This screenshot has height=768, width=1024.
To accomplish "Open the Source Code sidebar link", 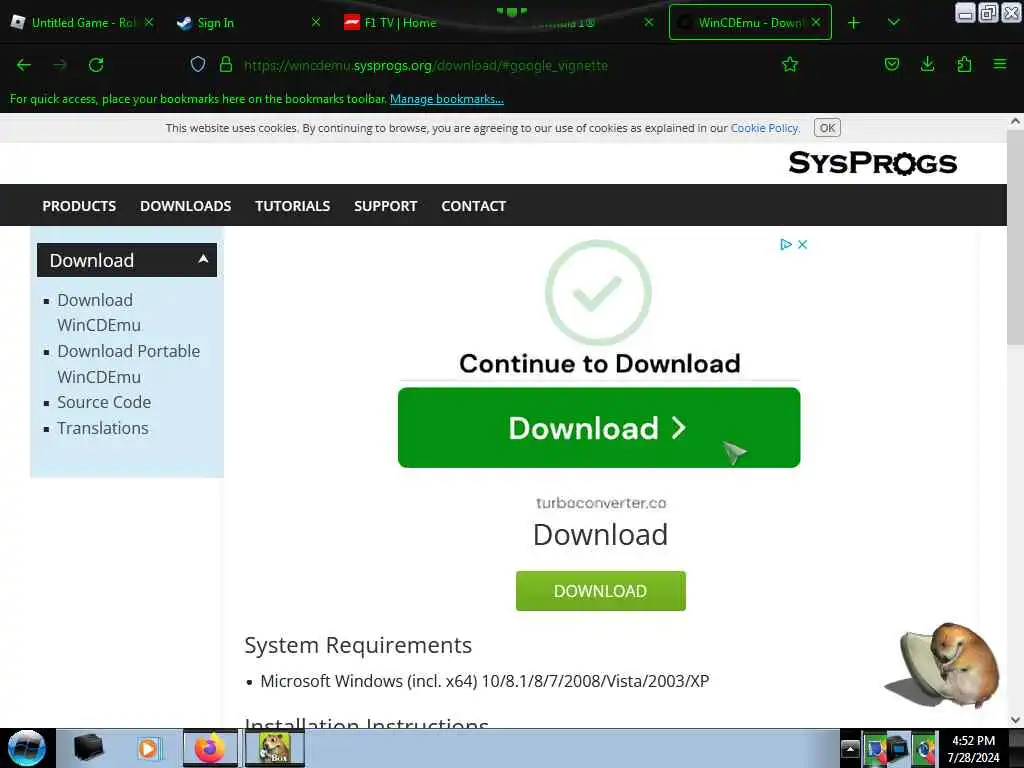I will 104,402.
